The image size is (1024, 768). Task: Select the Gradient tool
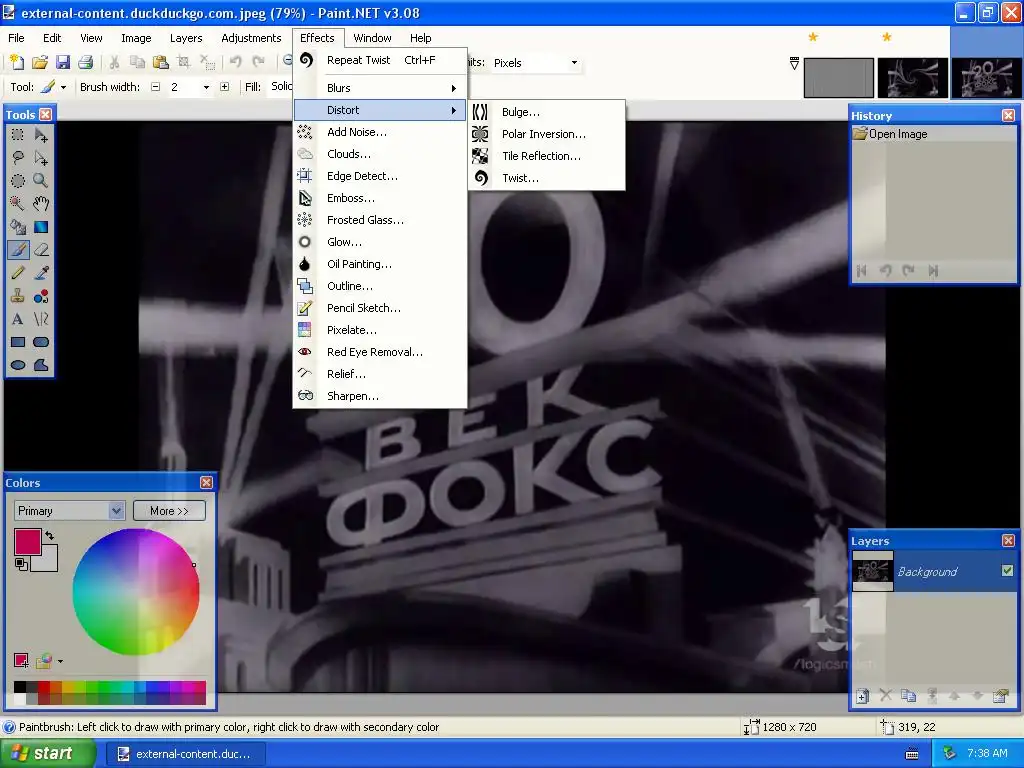pos(40,227)
